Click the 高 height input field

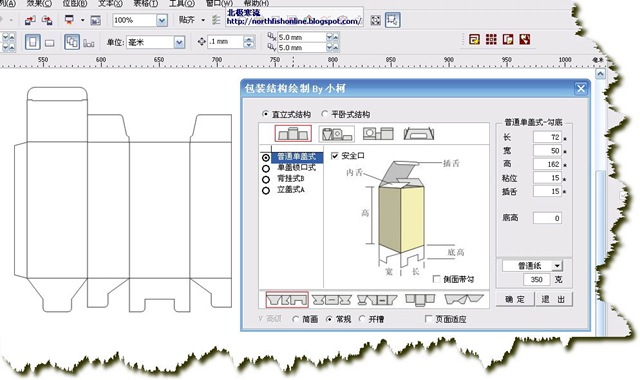[x=547, y=164]
